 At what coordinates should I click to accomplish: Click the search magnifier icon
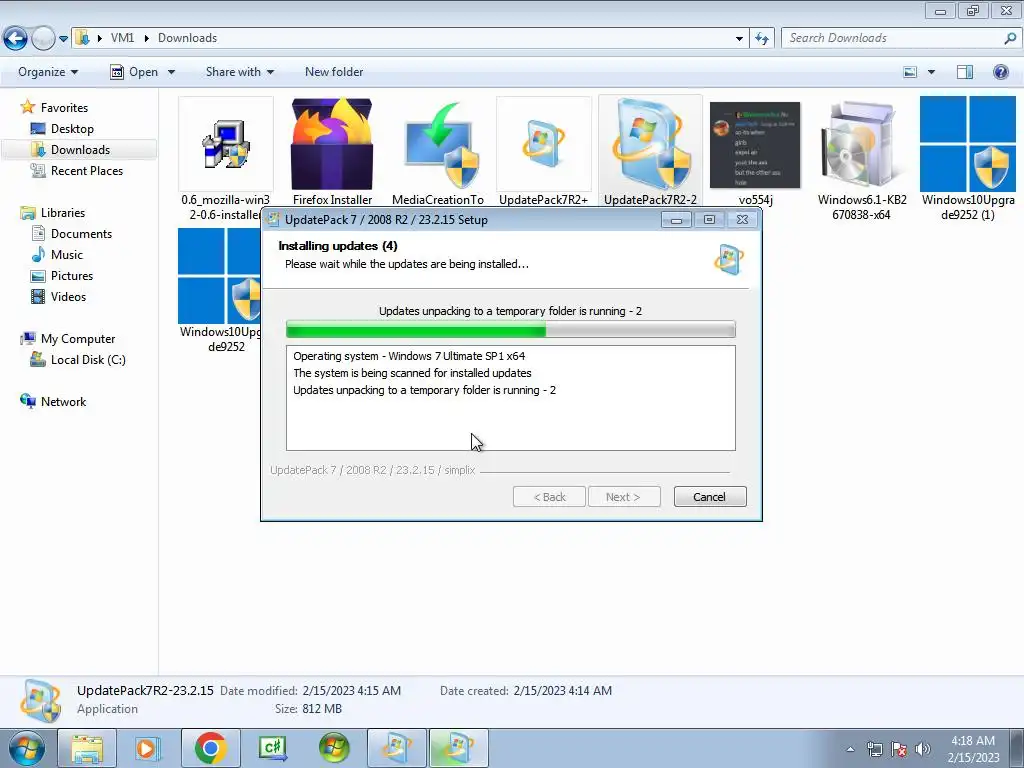pos(1010,38)
